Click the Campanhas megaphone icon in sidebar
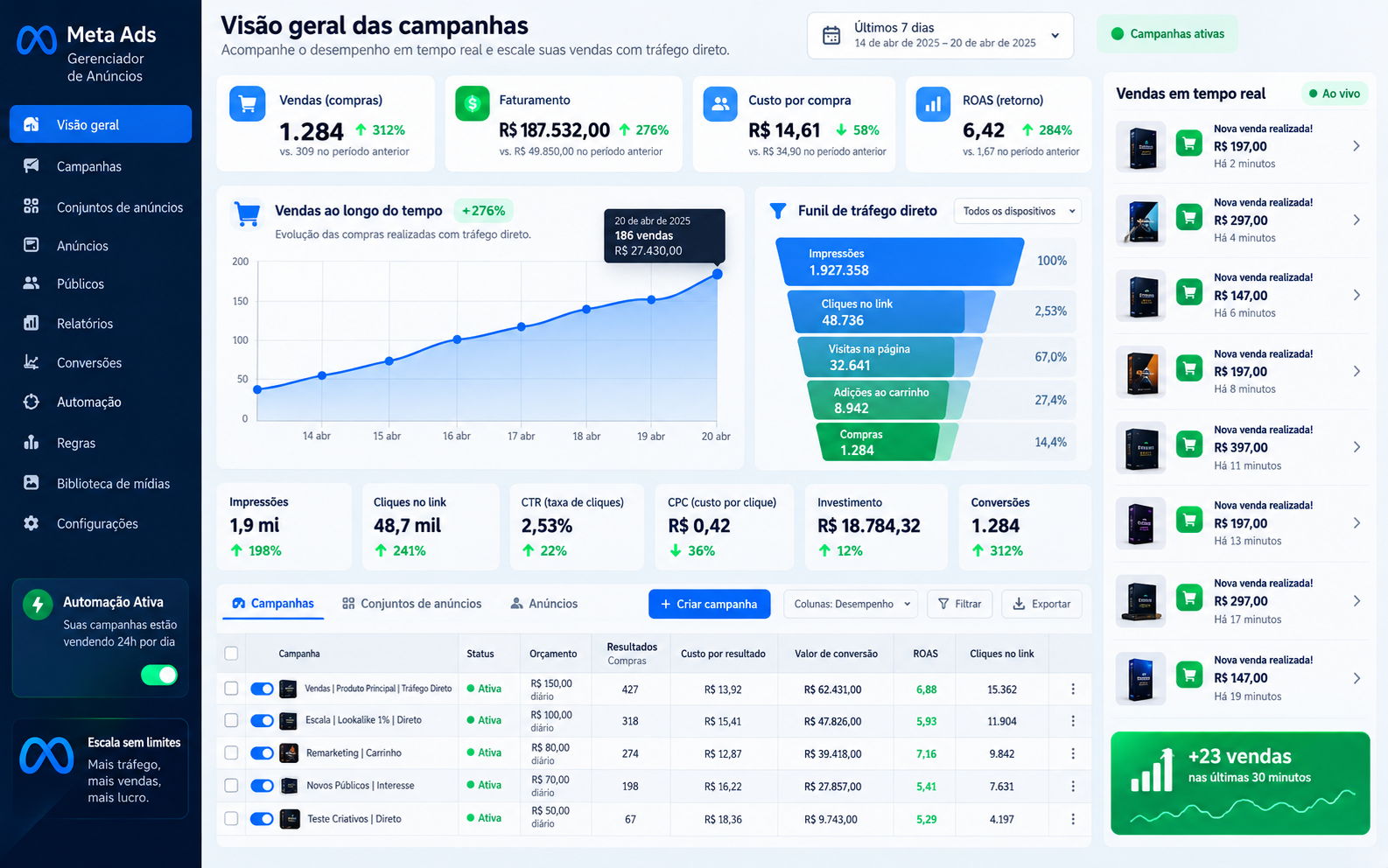Viewport: 1388px width, 868px height. point(32,165)
